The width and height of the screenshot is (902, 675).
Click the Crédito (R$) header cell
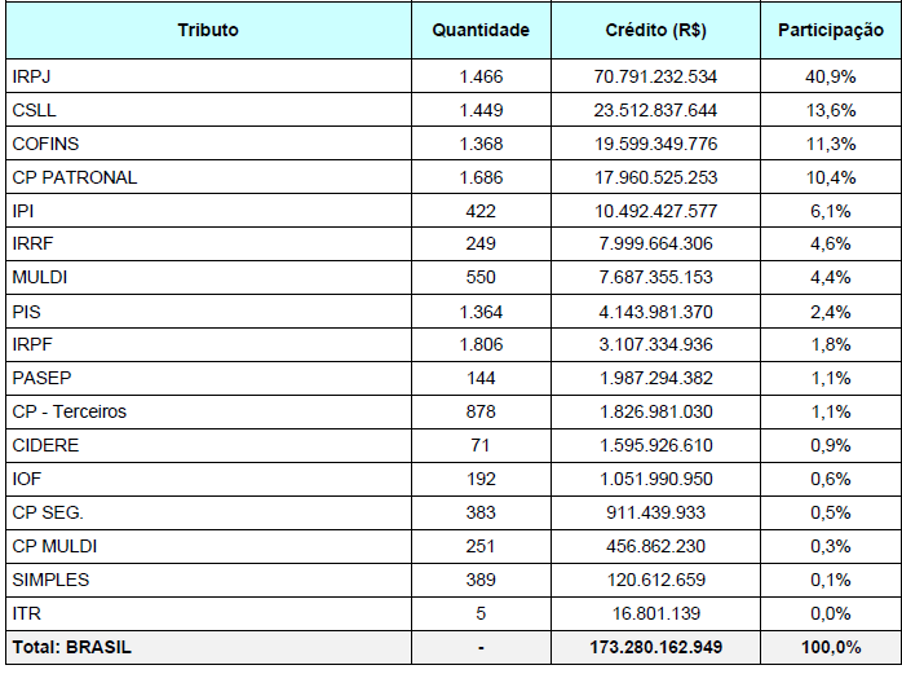click(x=656, y=30)
